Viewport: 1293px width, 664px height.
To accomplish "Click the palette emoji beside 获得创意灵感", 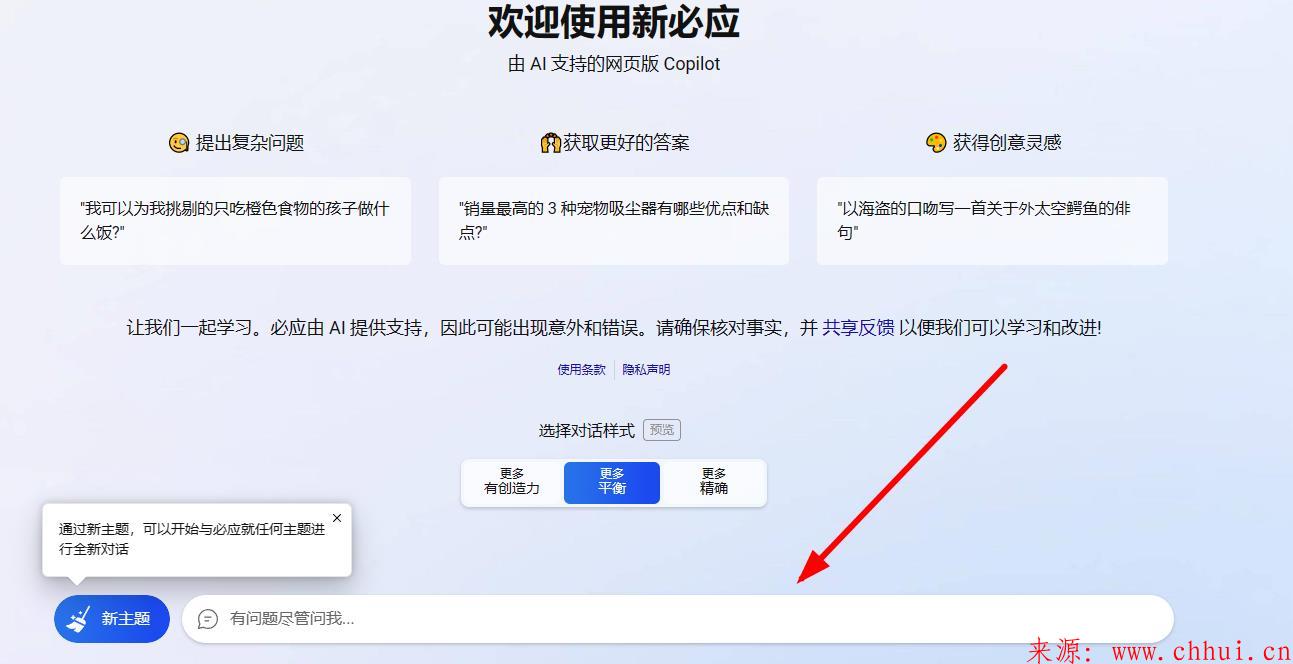I will tap(936, 143).
